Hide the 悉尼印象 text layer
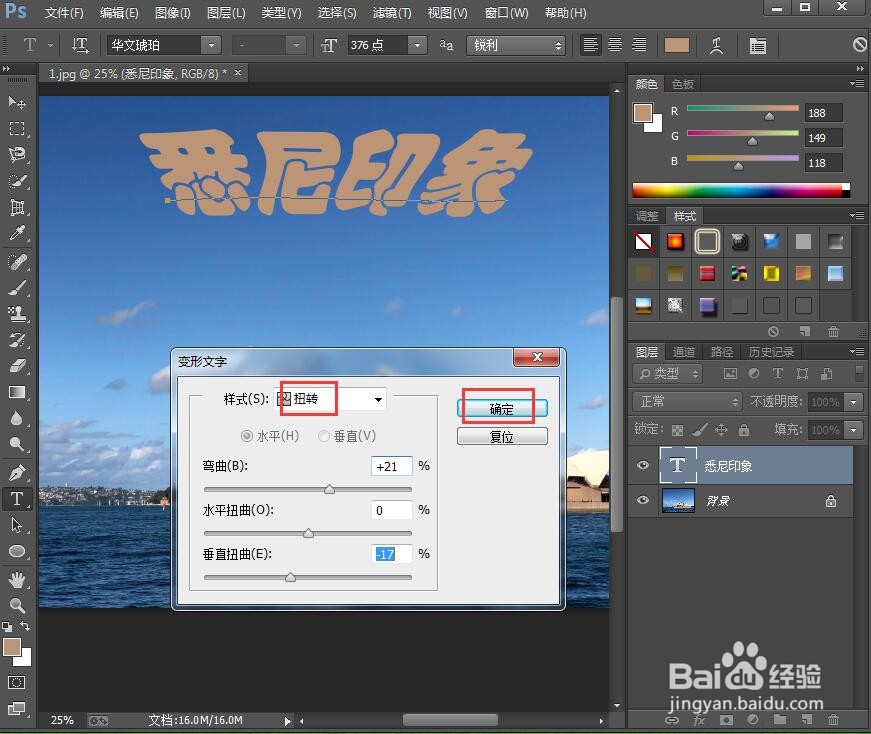The width and height of the screenshot is (871, 734). point(642,465)
